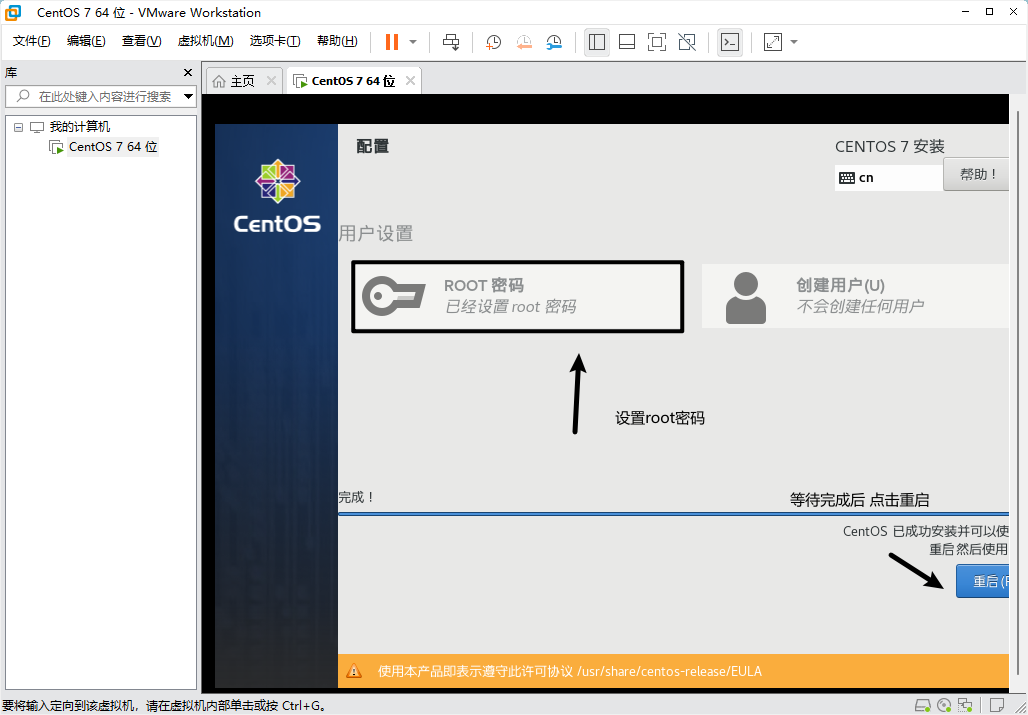Click the 帮助! button in installer

[976, 174]
